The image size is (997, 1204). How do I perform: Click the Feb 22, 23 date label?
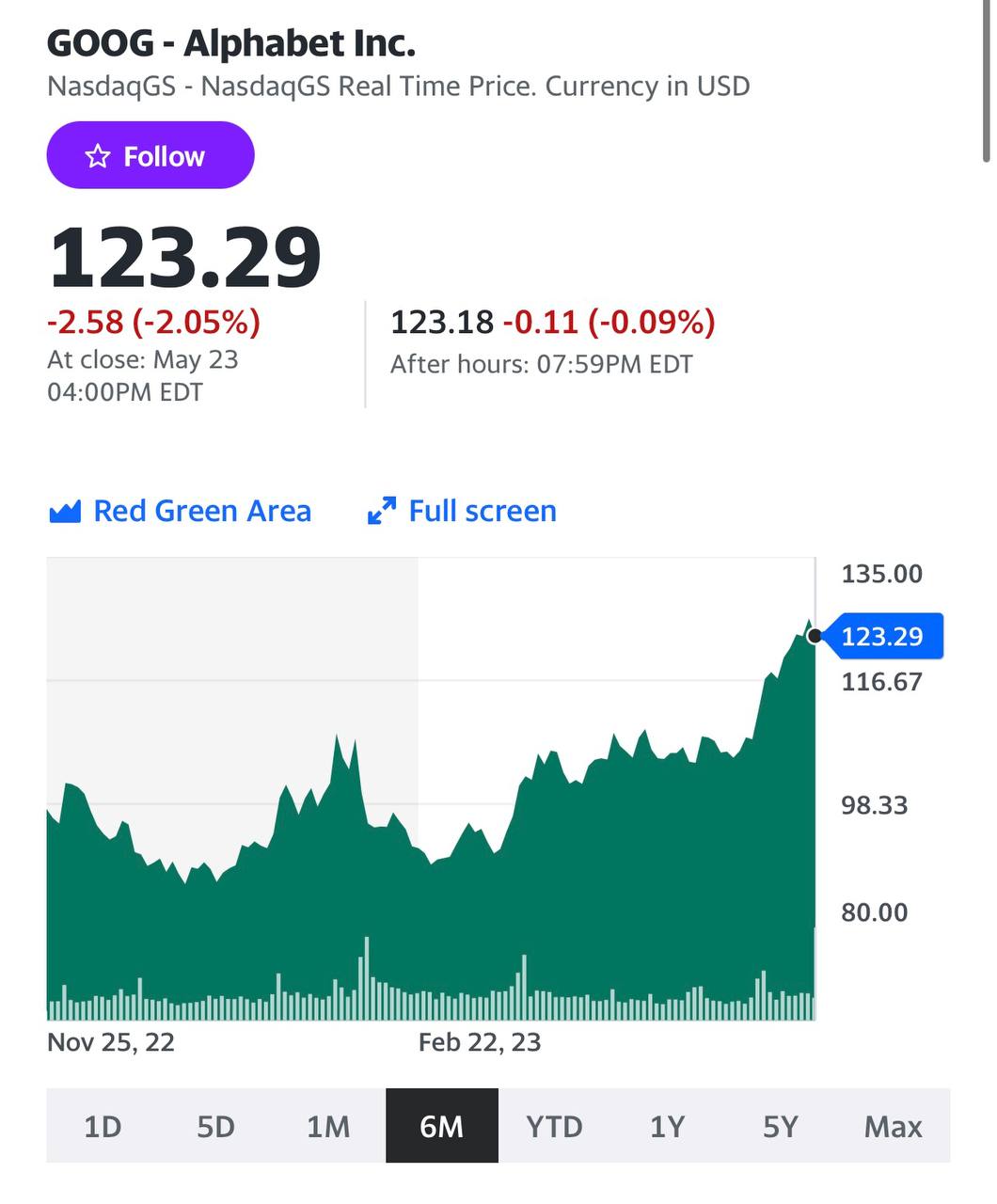[480, 1042]
